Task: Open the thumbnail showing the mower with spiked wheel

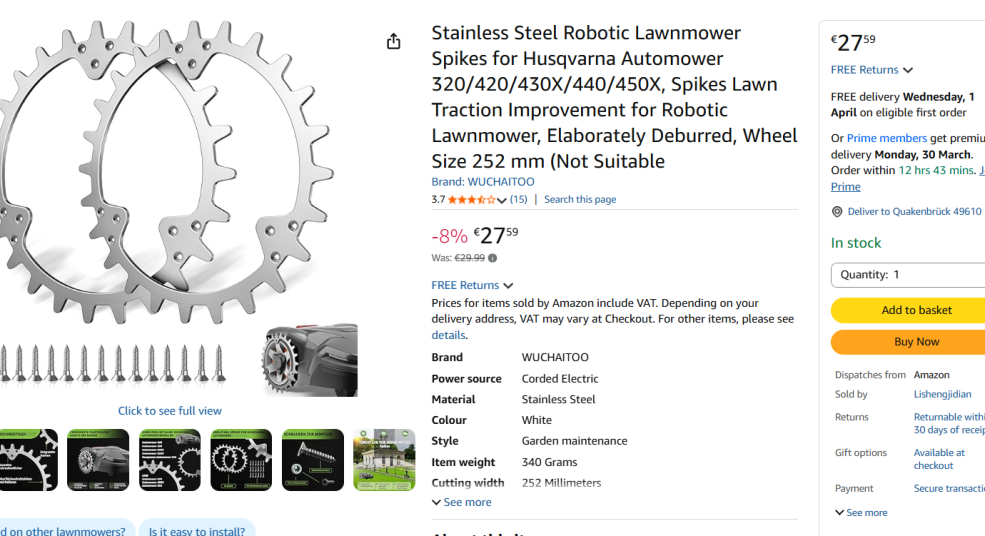Action: tap(98, 460)
